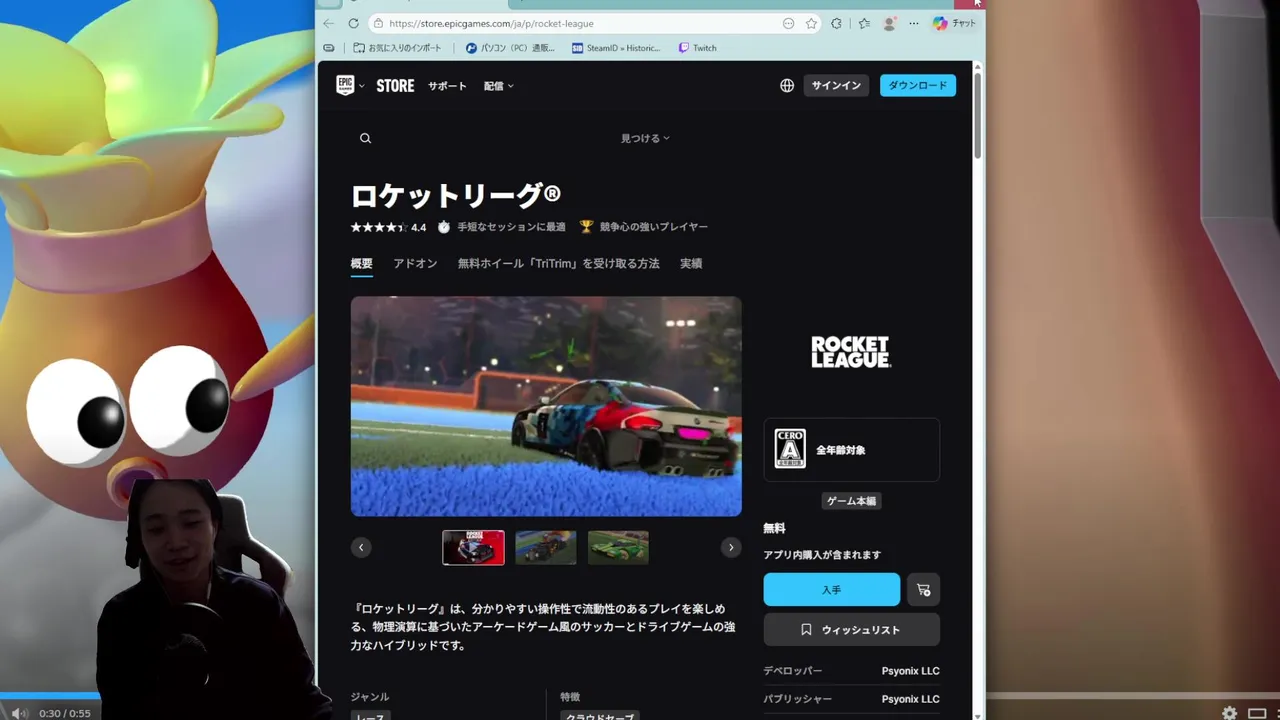Select the 概要 tab

pos(361,264)
